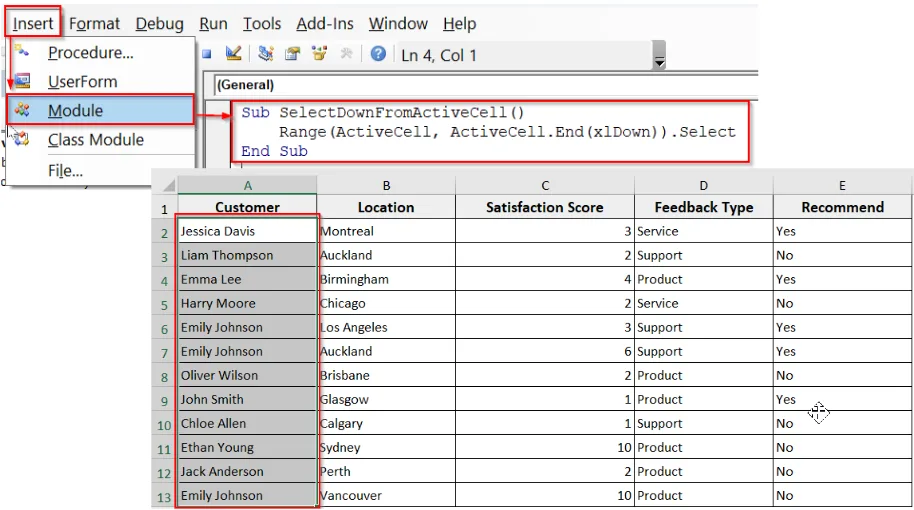Click the Location header cell
The height and width of the screenshot is (510, 914).
pyautogui.click(x=386, y=207)
